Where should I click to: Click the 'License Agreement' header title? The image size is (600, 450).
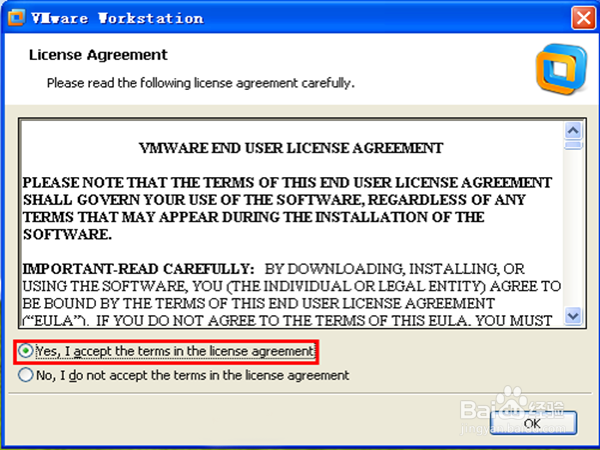98,55
